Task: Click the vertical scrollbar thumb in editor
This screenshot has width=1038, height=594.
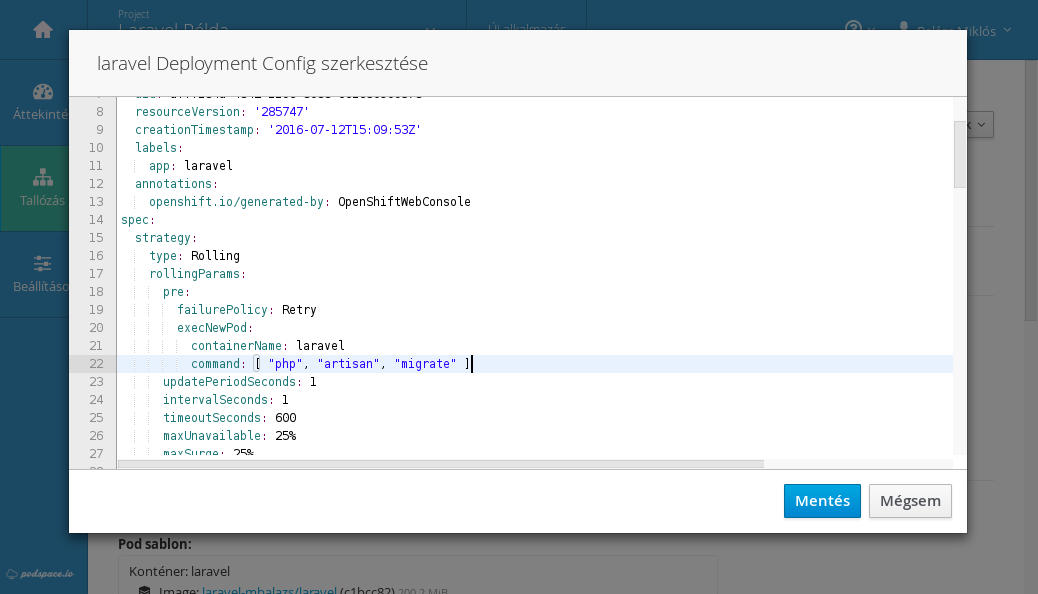Action: click(959, 155)
